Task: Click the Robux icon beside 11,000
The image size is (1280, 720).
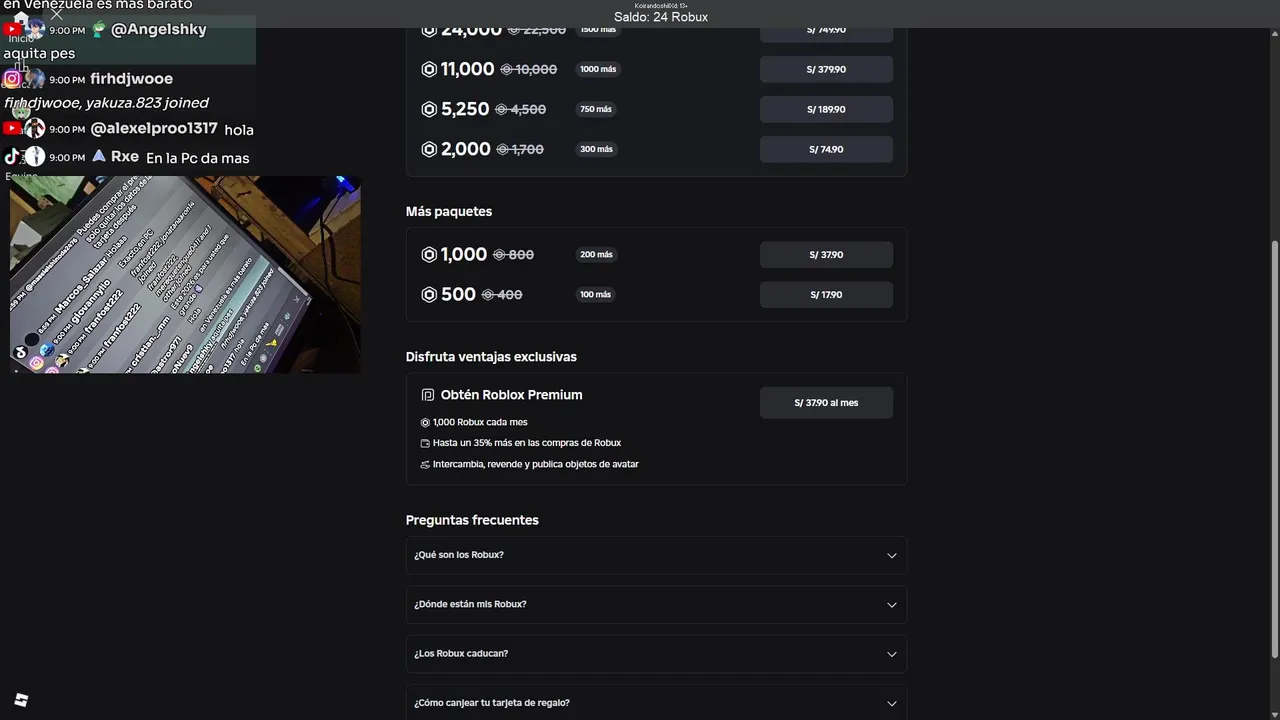Action: click(429, 69)
